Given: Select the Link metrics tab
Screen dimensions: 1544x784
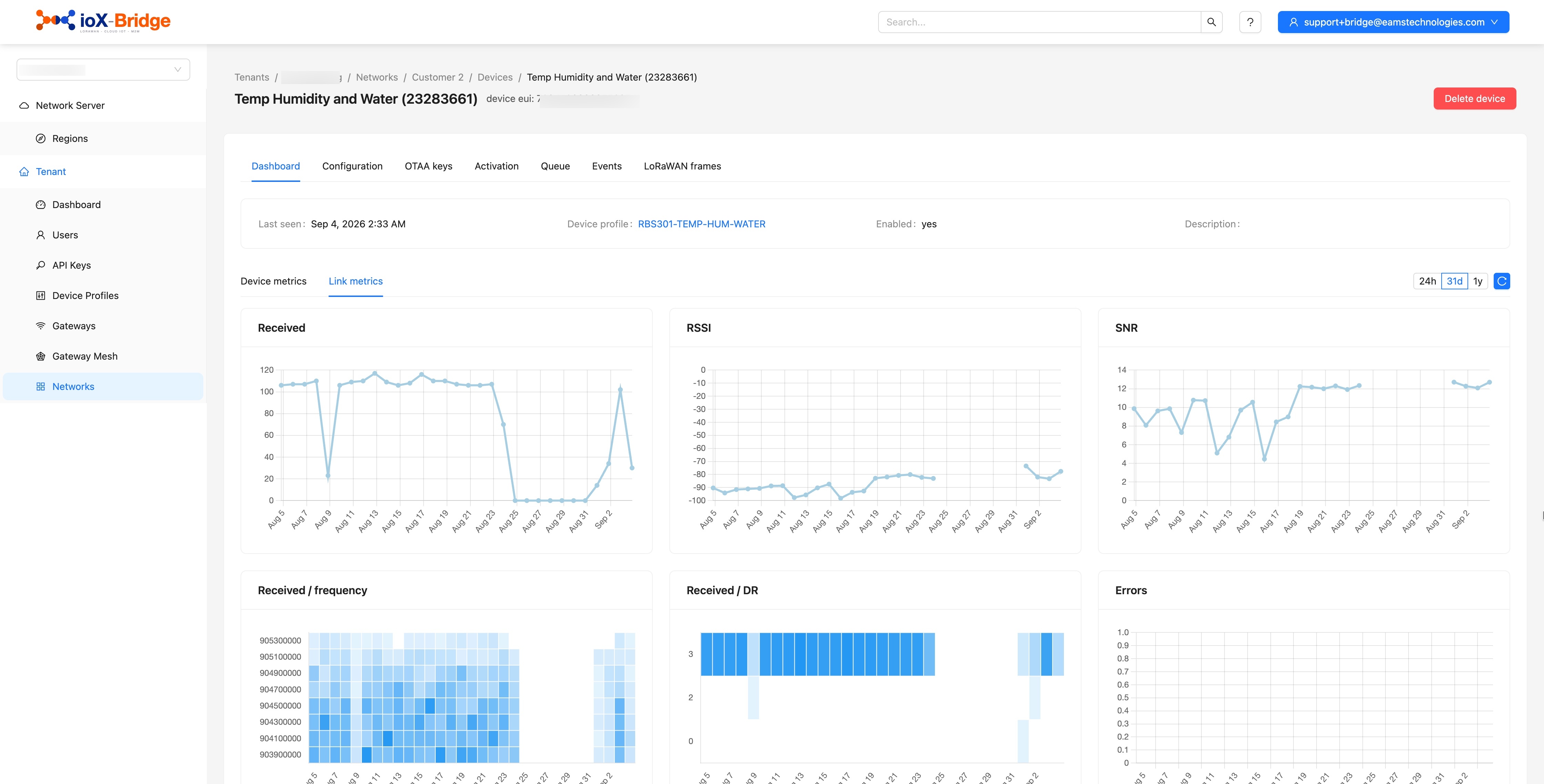Looking at the screenshot, I should [355, 281].
